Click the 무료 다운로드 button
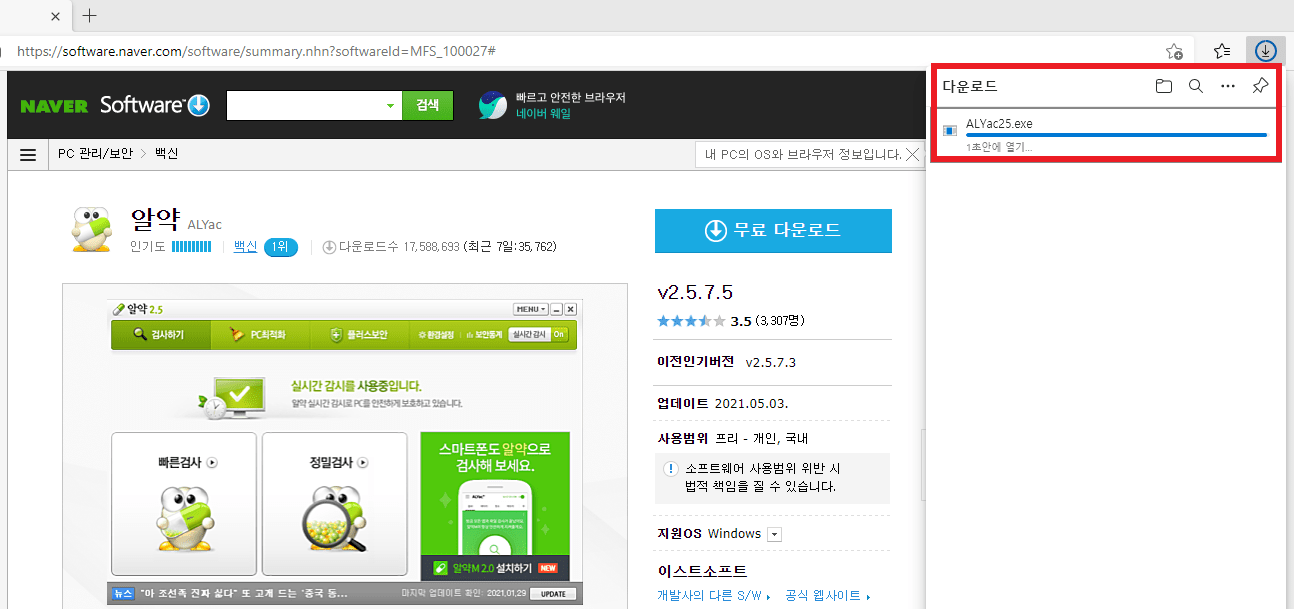 click(x=773, y=231)
